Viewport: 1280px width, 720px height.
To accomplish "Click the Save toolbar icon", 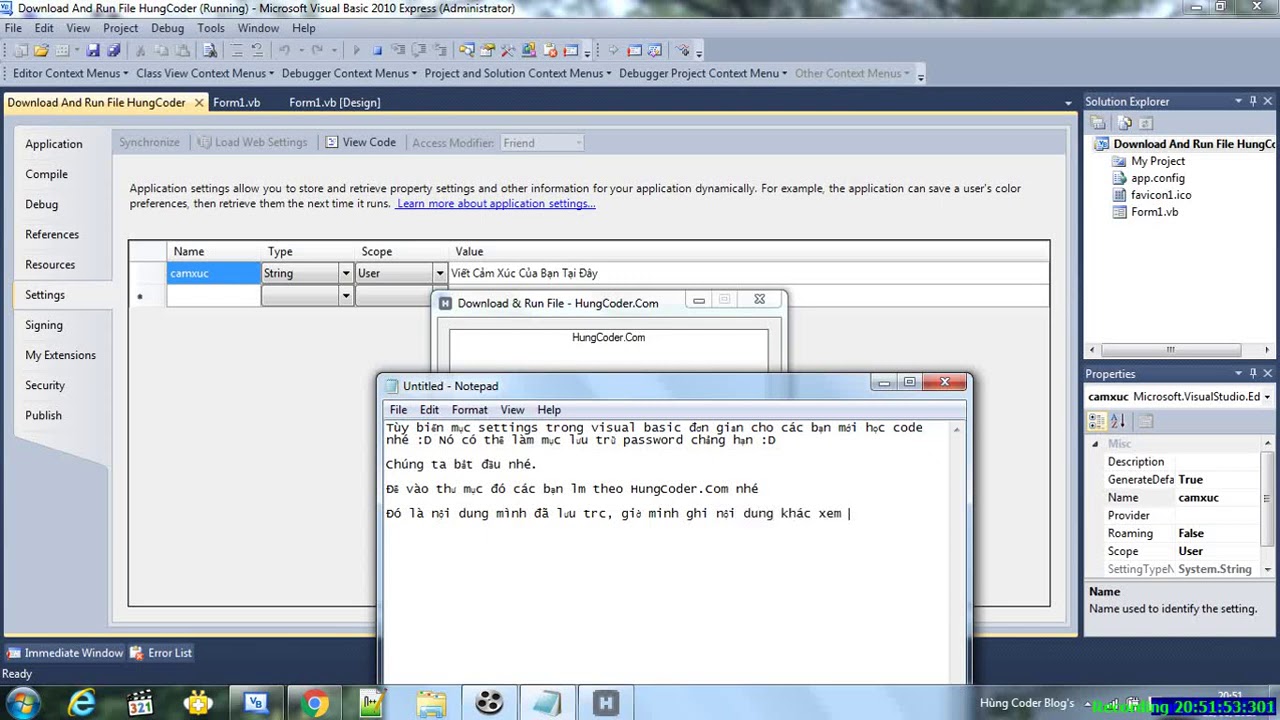I will (93, 50).
